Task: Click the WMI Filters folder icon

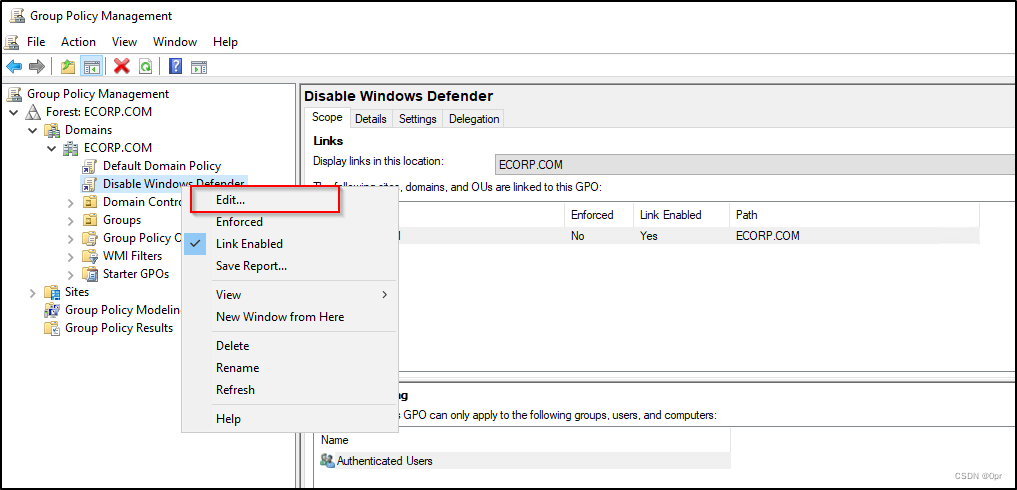Action: [90, 256]
